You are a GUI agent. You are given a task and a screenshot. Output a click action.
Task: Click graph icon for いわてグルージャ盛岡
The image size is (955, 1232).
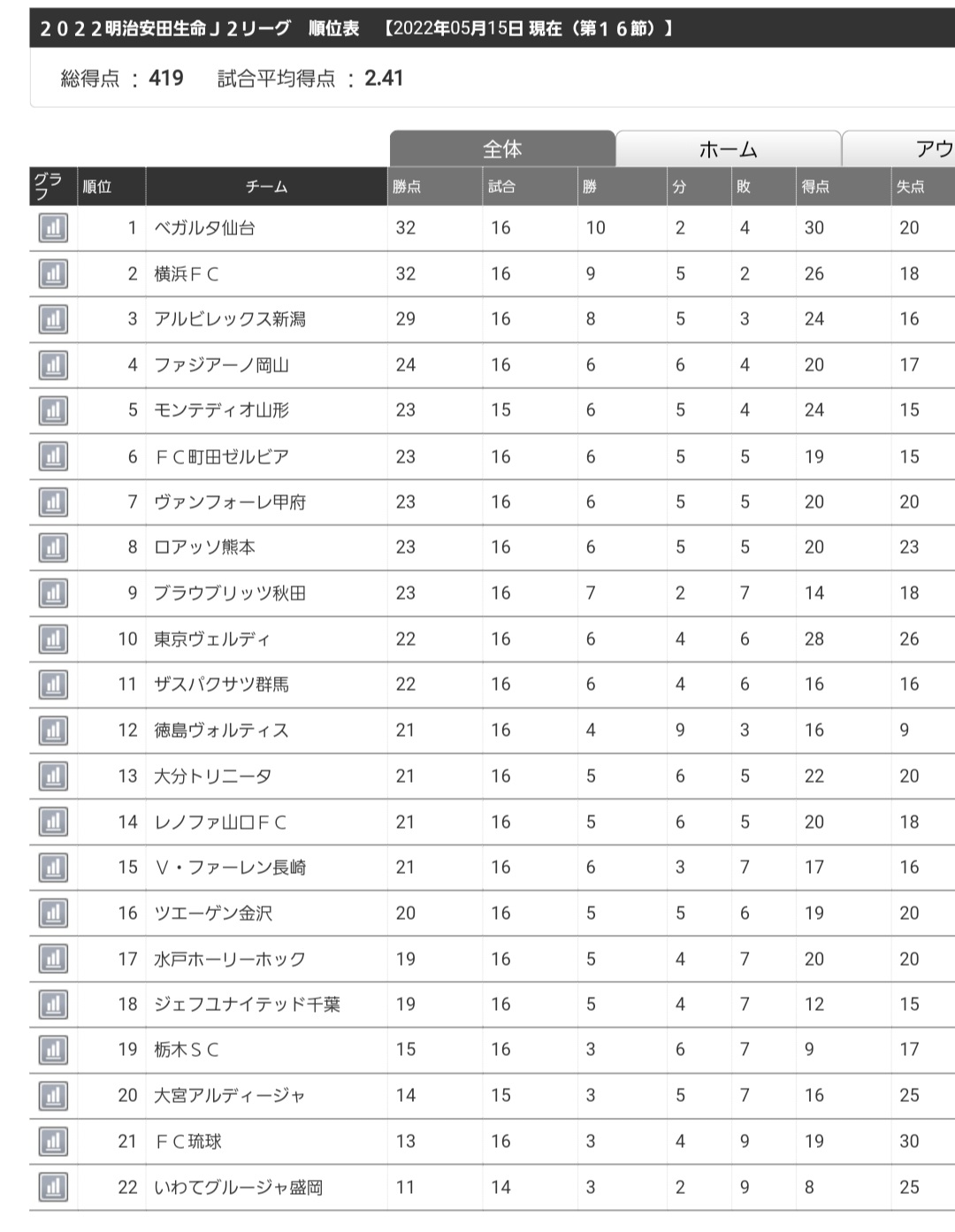click(x=53, y=1187)
